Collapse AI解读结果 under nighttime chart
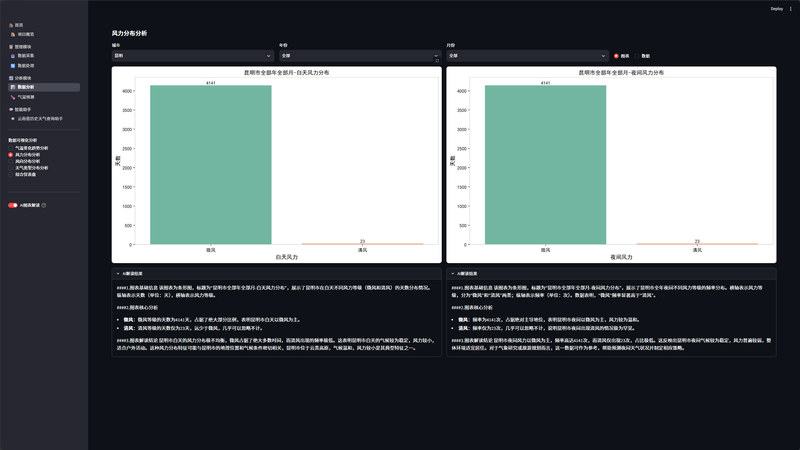This screenshot has width=800, height=450. coord(611,274)
